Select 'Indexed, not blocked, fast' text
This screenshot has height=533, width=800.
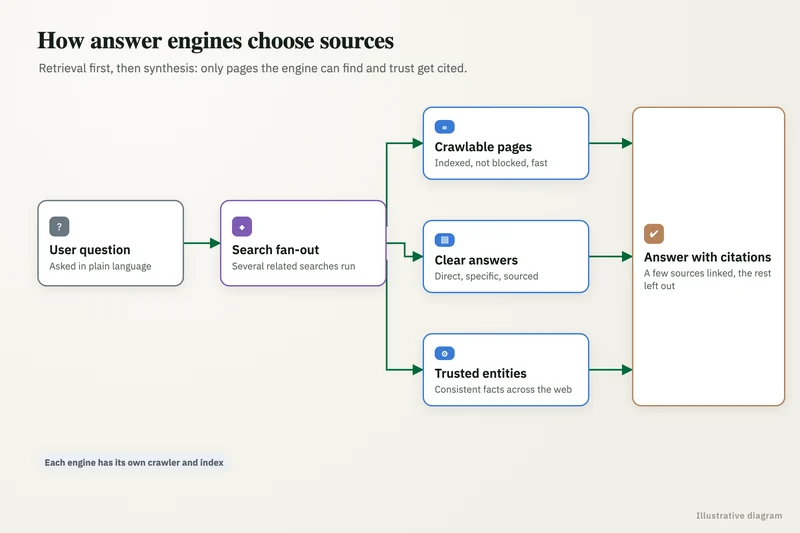coord(491,163)
